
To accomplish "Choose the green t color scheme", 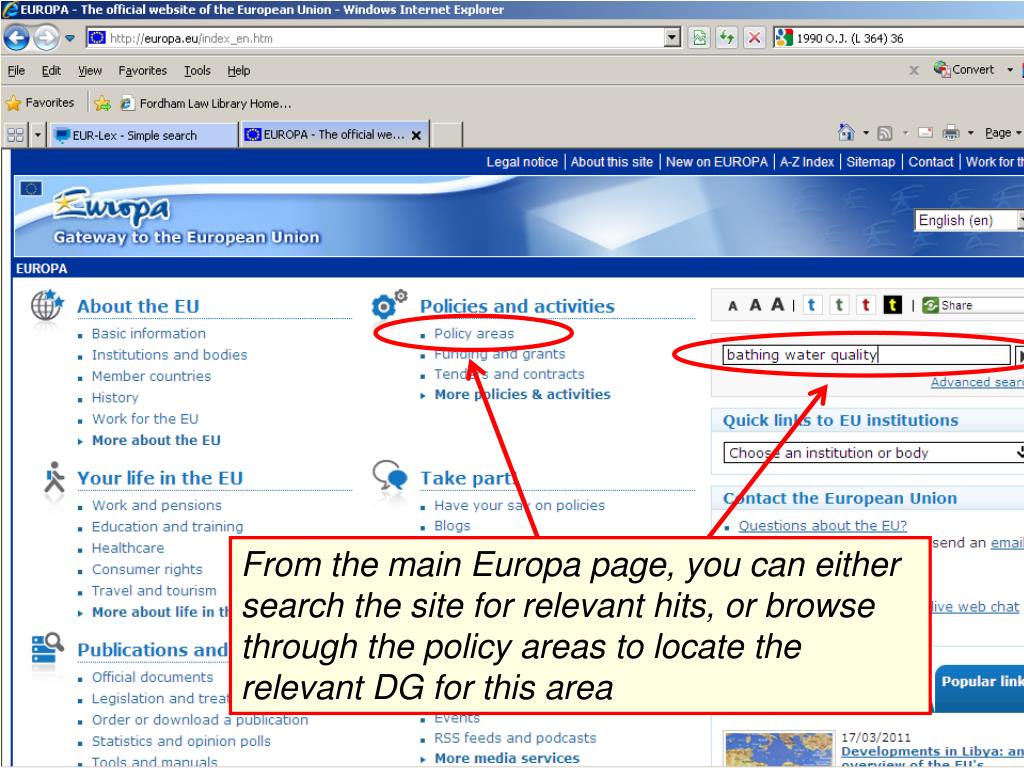I will (839, 305).
